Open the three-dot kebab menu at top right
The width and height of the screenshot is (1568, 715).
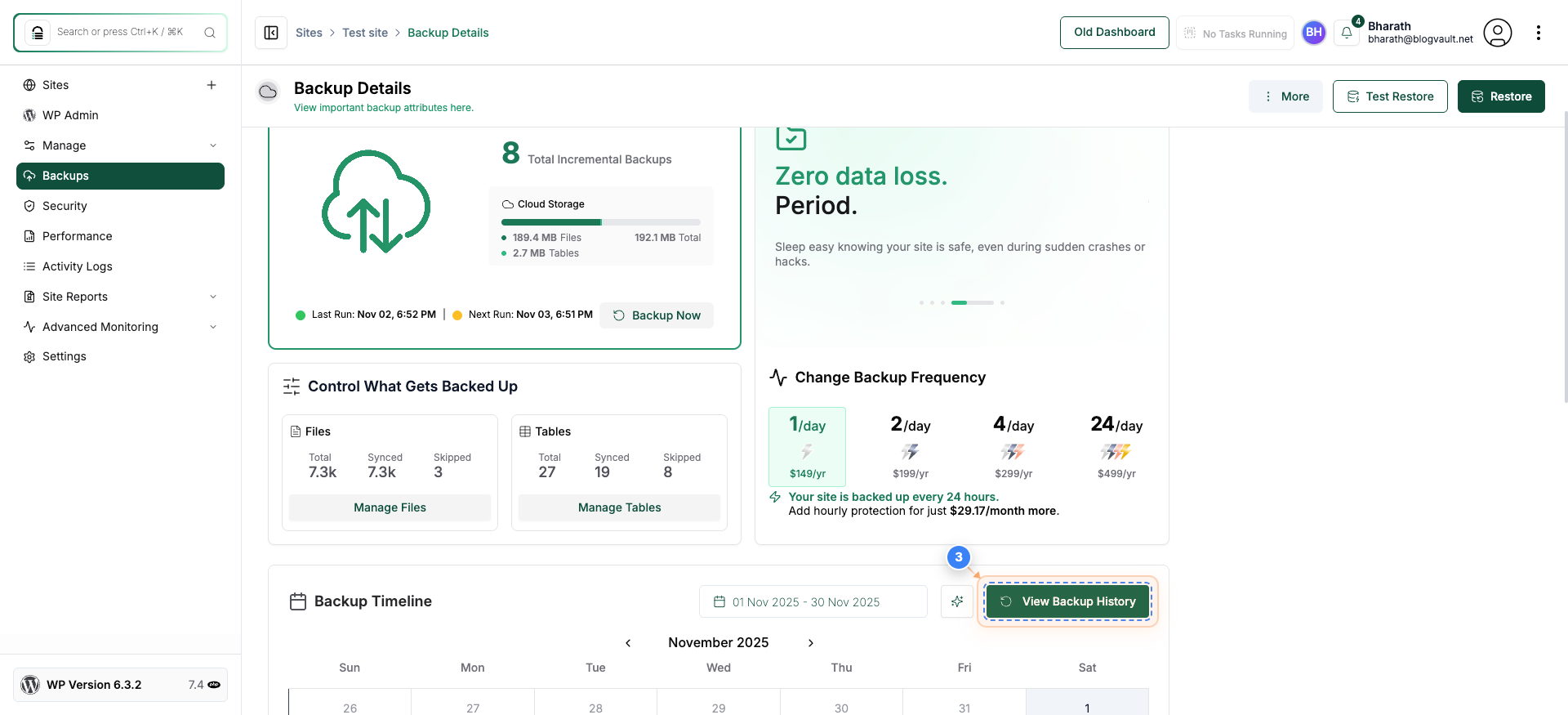pos(1539,33)
